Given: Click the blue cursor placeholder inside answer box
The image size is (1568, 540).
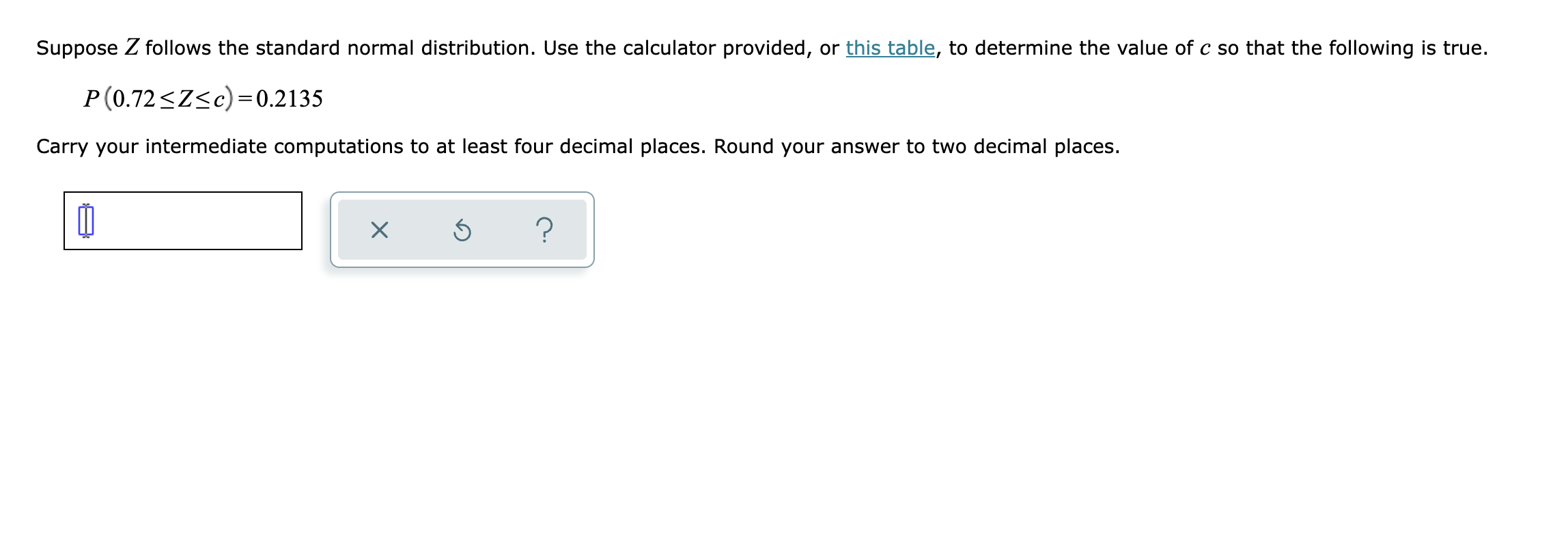Looking at the screenshot, I should coord(85,220).
